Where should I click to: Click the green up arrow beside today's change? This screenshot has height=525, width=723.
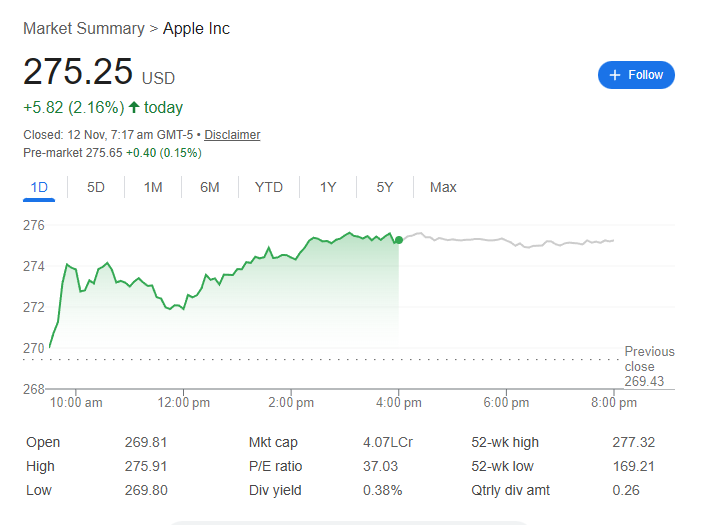click(134, 107)
